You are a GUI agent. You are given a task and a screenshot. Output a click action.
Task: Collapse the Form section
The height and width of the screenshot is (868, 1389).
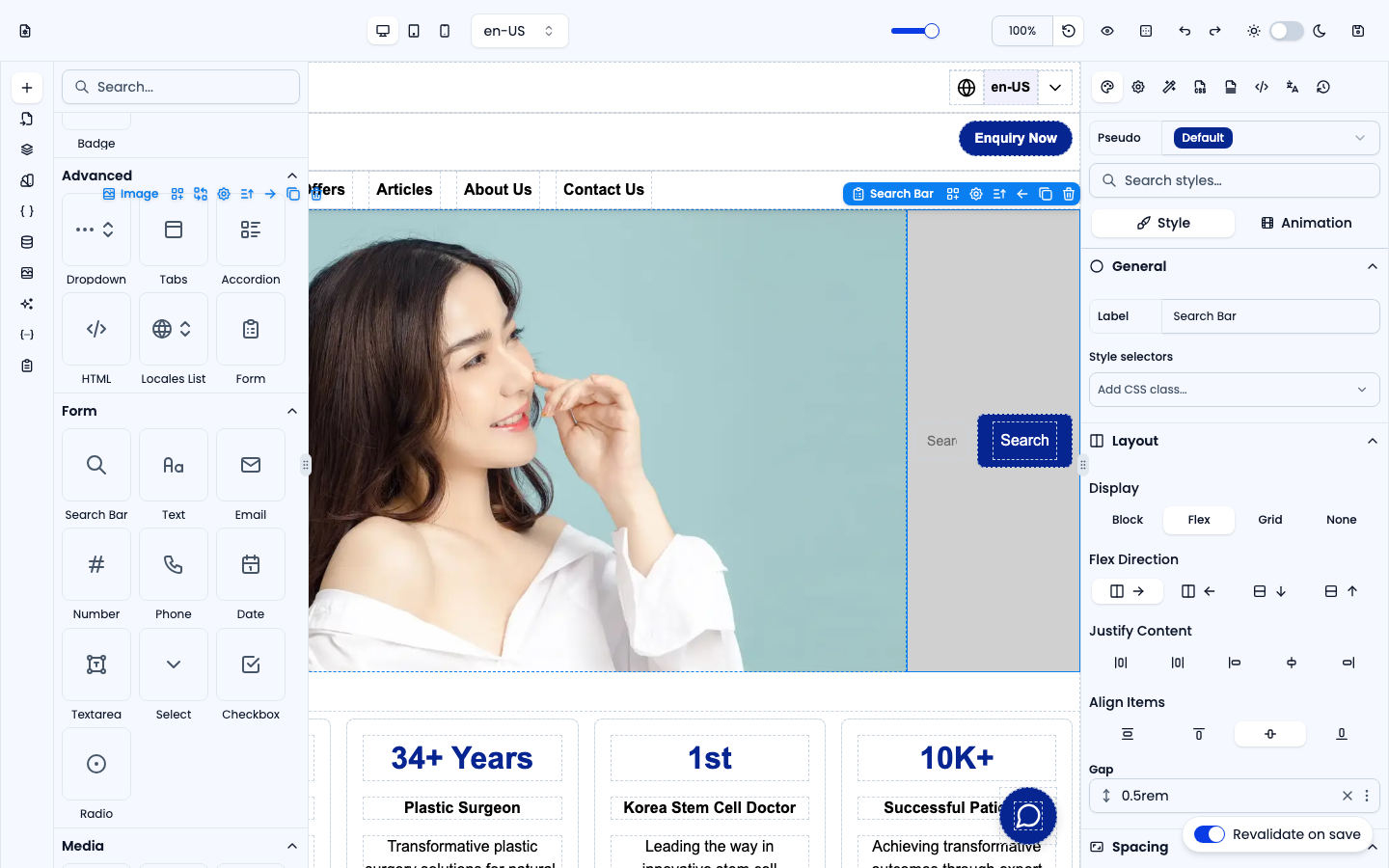tap(292, 411)
